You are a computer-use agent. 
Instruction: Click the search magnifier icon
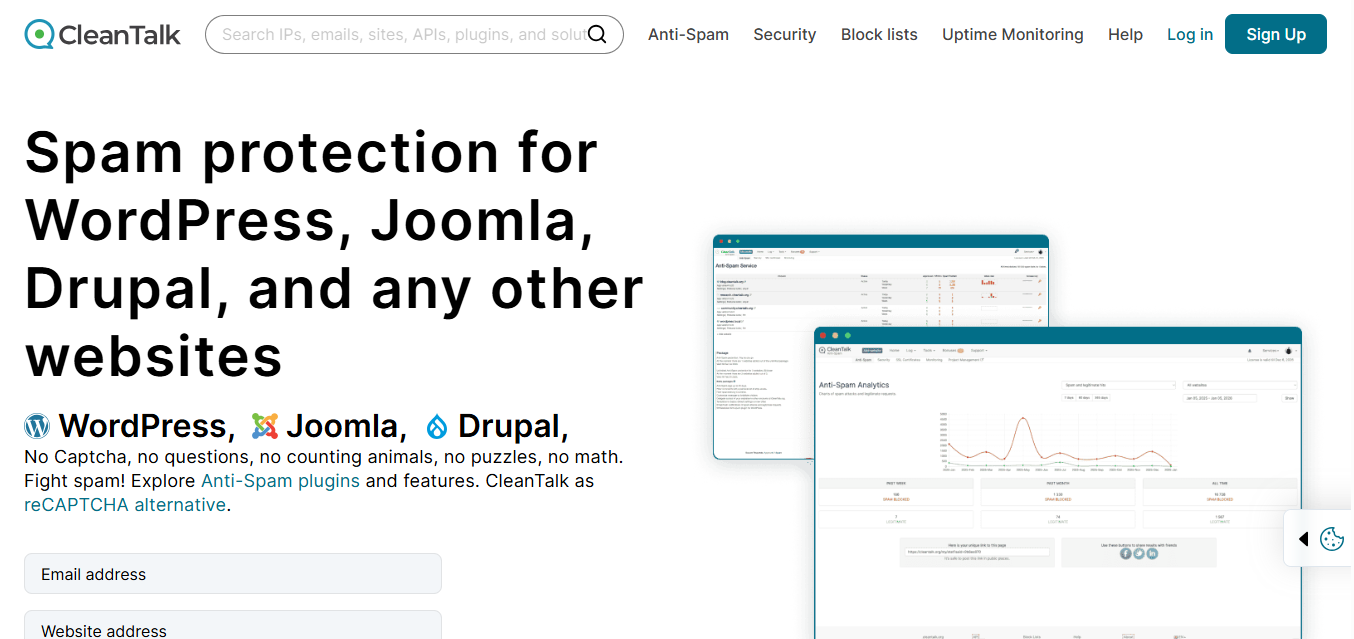[597, 34]
